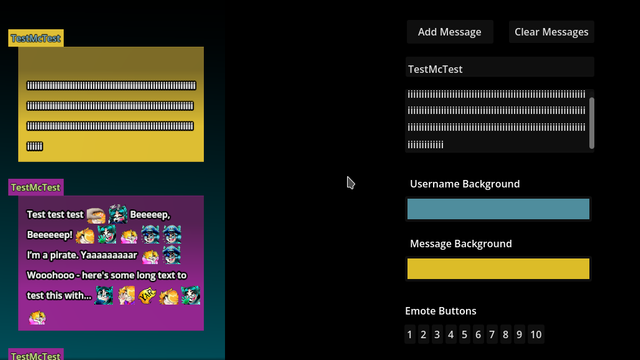Insert emote with button 6
Screen dimensions: 640x360
tap(478, 335)
